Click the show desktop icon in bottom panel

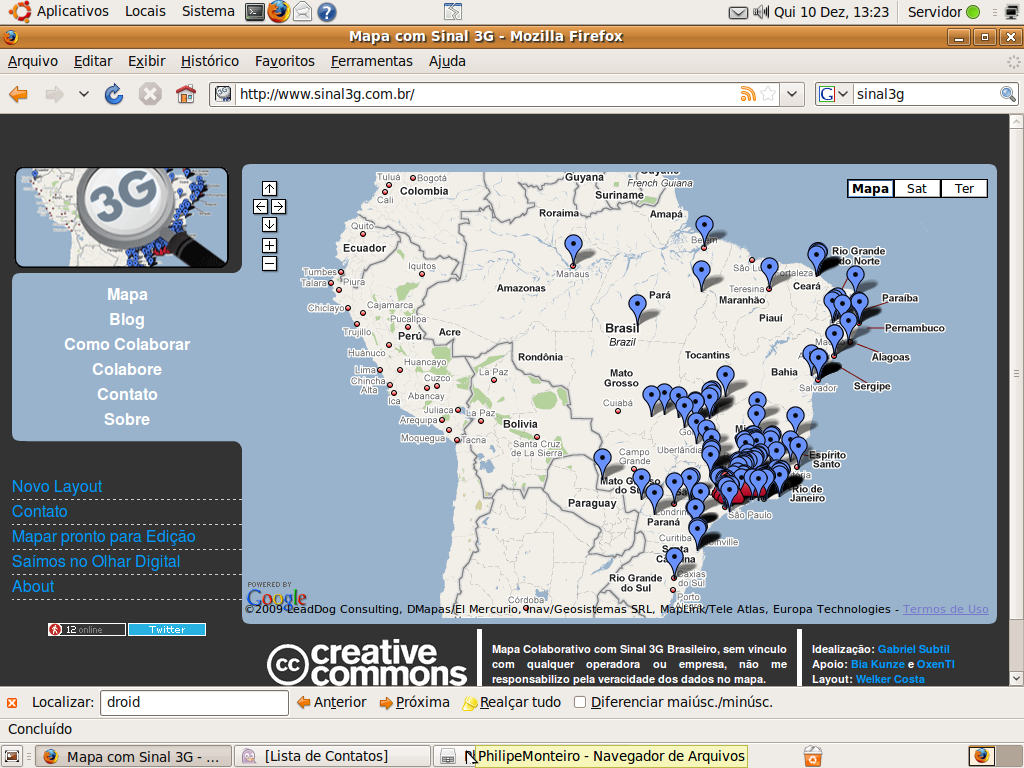pyautogui.click(x=12, y=756)
